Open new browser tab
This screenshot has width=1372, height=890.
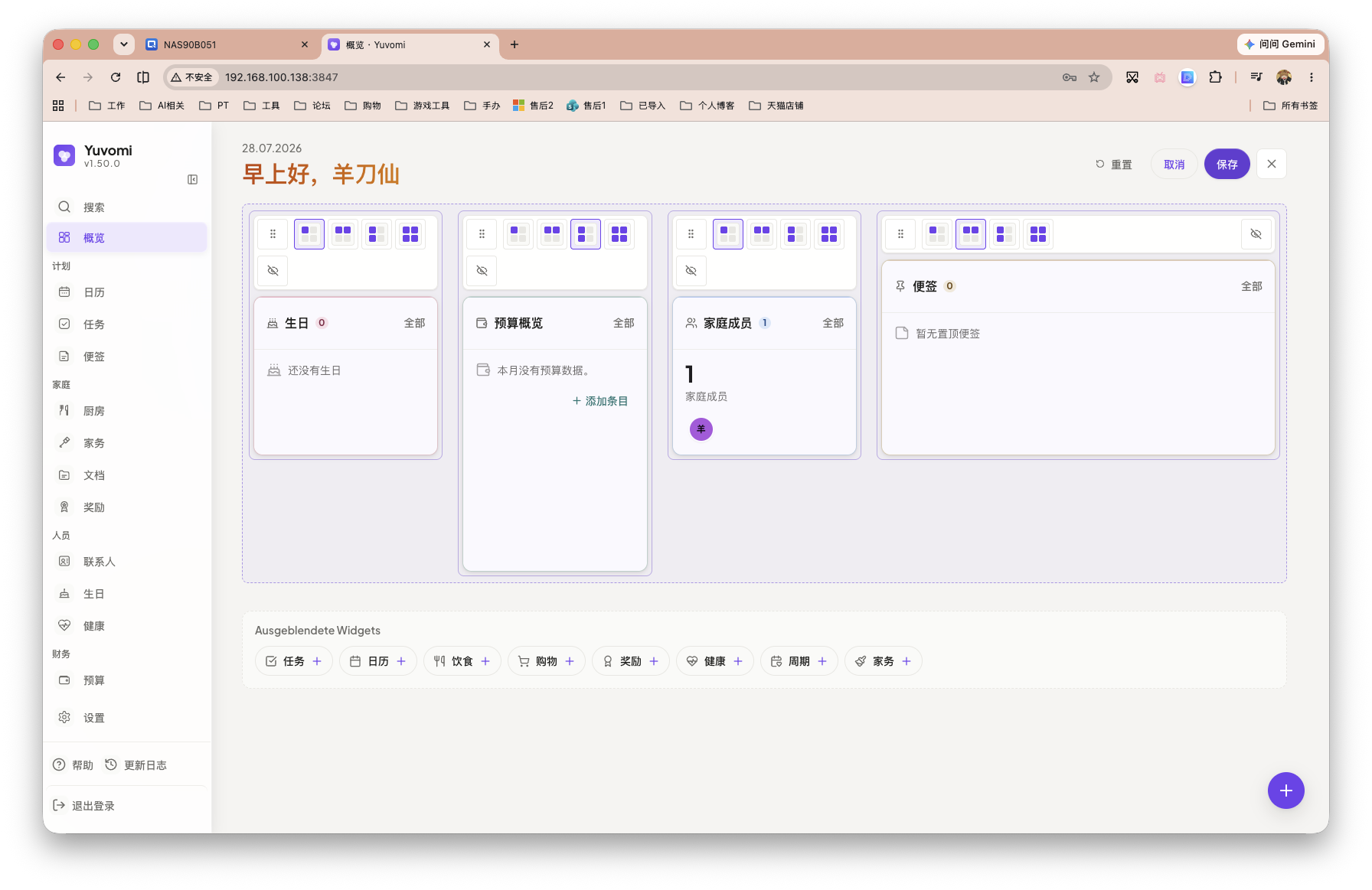tap(514, 44)
